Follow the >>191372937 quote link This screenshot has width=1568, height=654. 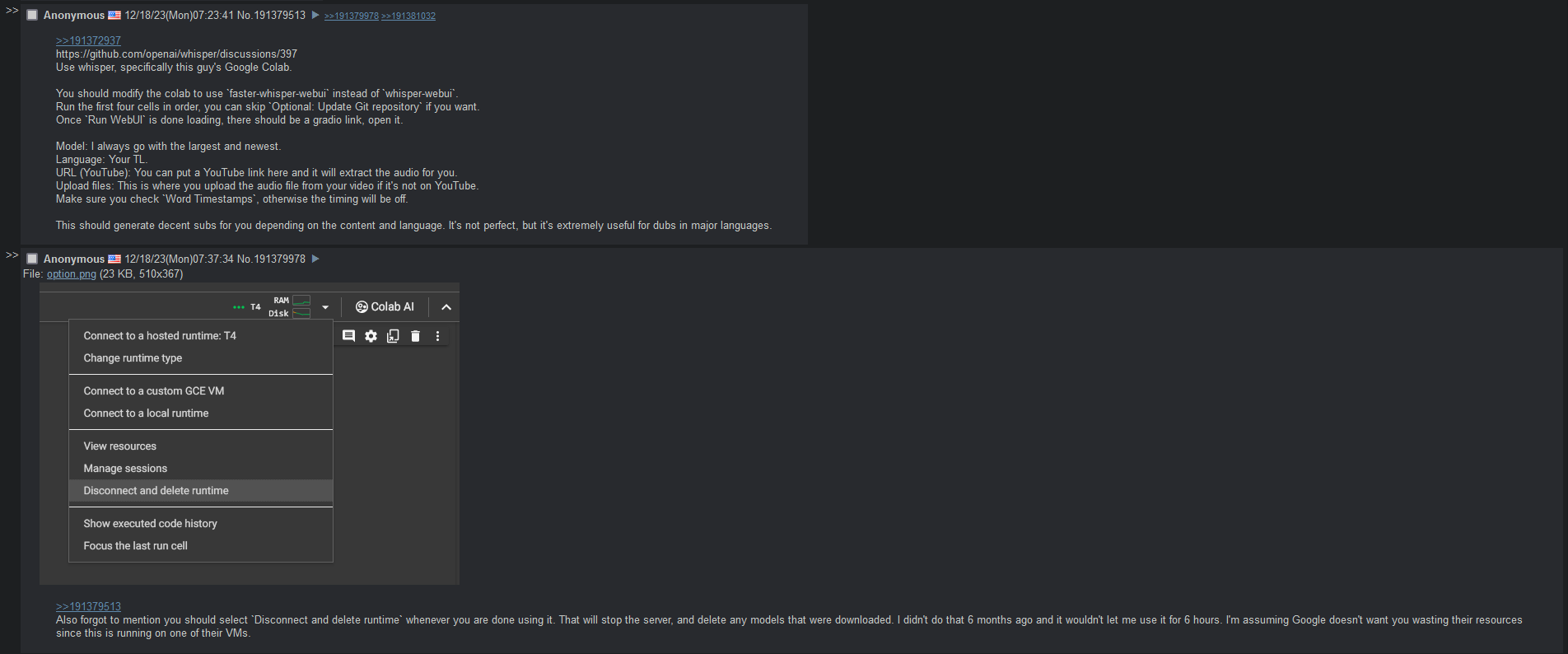pyautogui.click(x=88, y=40)
